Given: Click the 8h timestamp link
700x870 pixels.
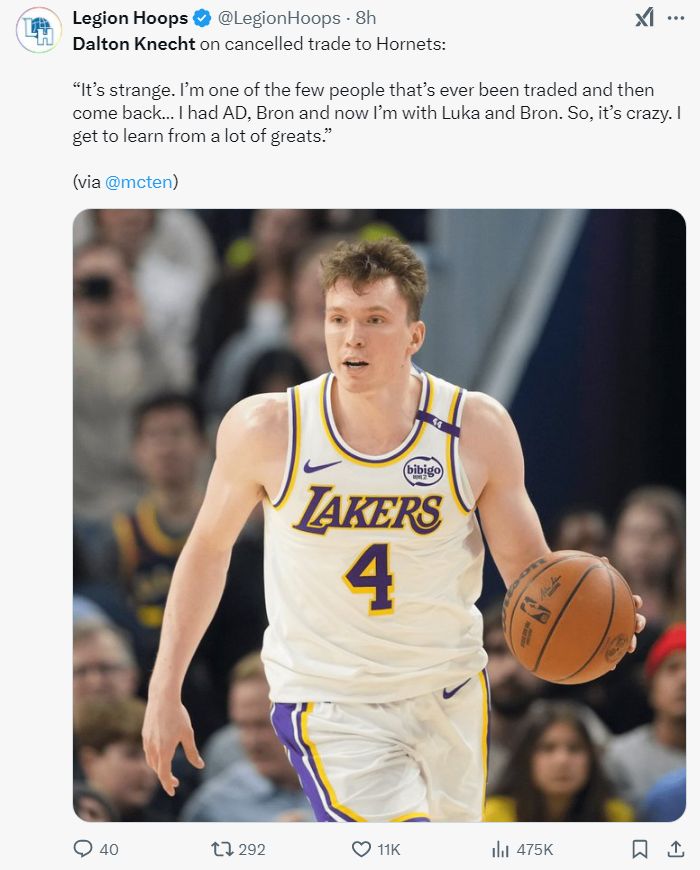Looking at the screenshot, I should [x=365, y=18].
